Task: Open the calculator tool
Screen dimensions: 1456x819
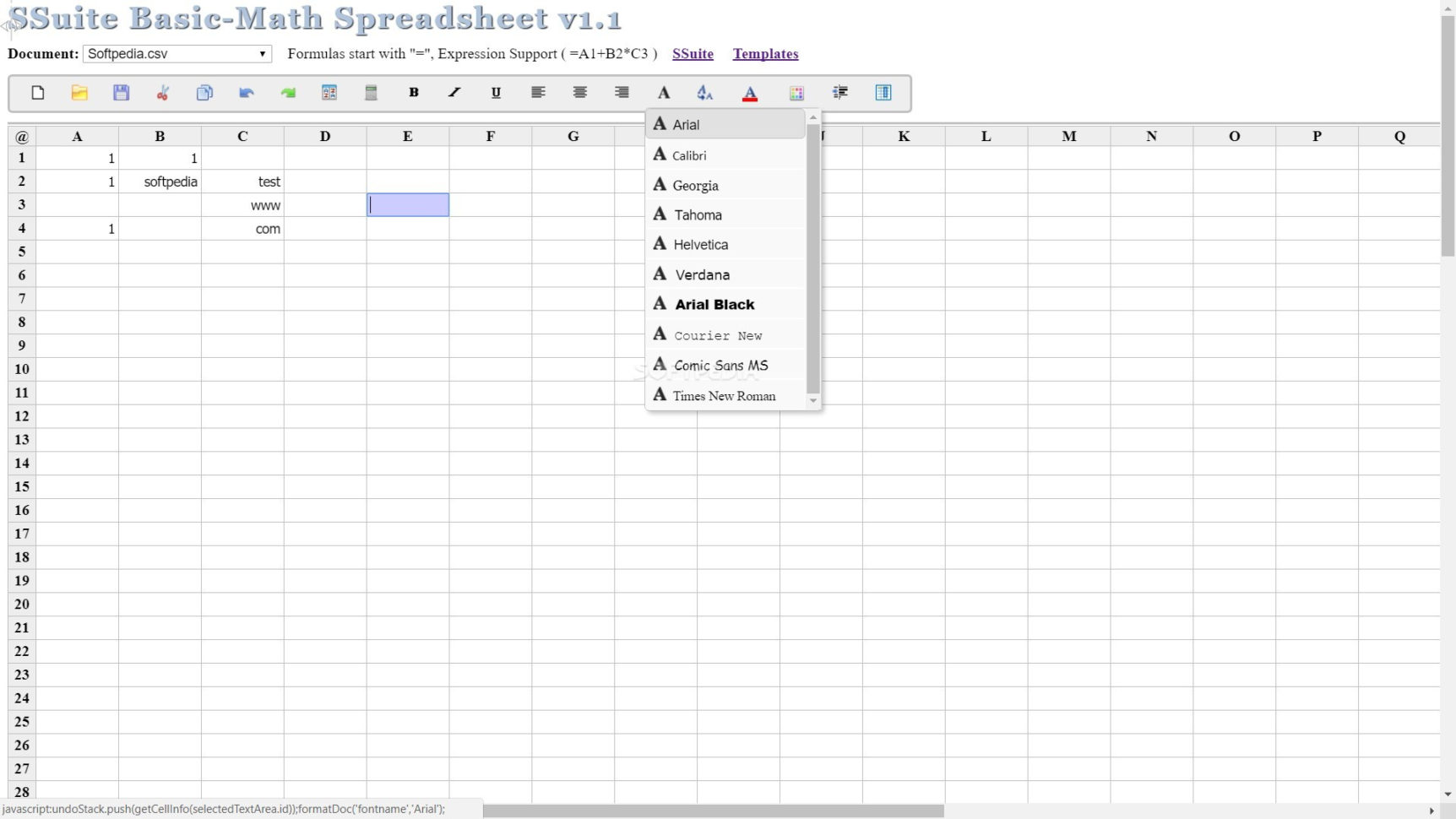Action: click(371, 93)
